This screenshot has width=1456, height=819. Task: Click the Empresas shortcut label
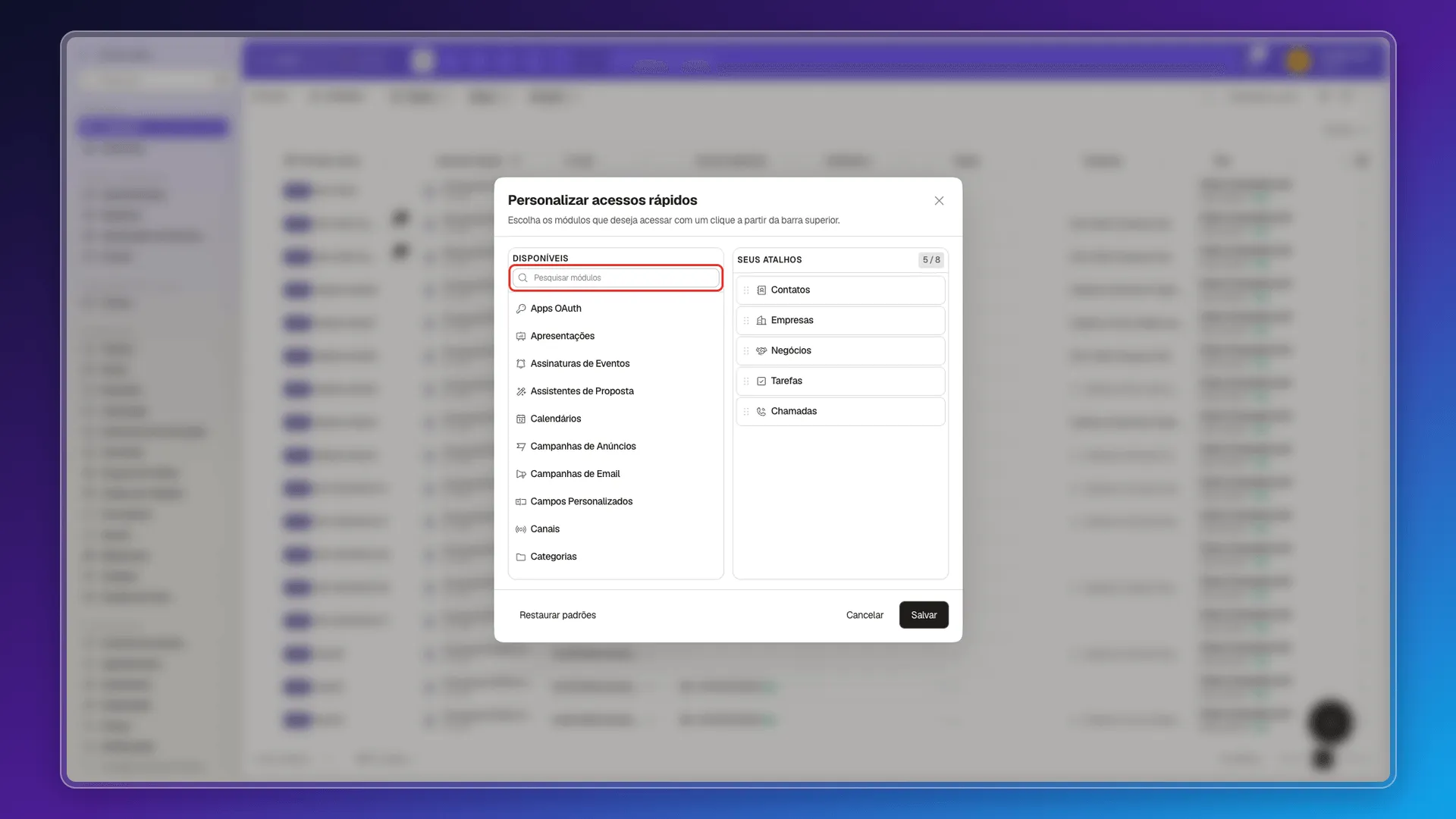(792, 320)
